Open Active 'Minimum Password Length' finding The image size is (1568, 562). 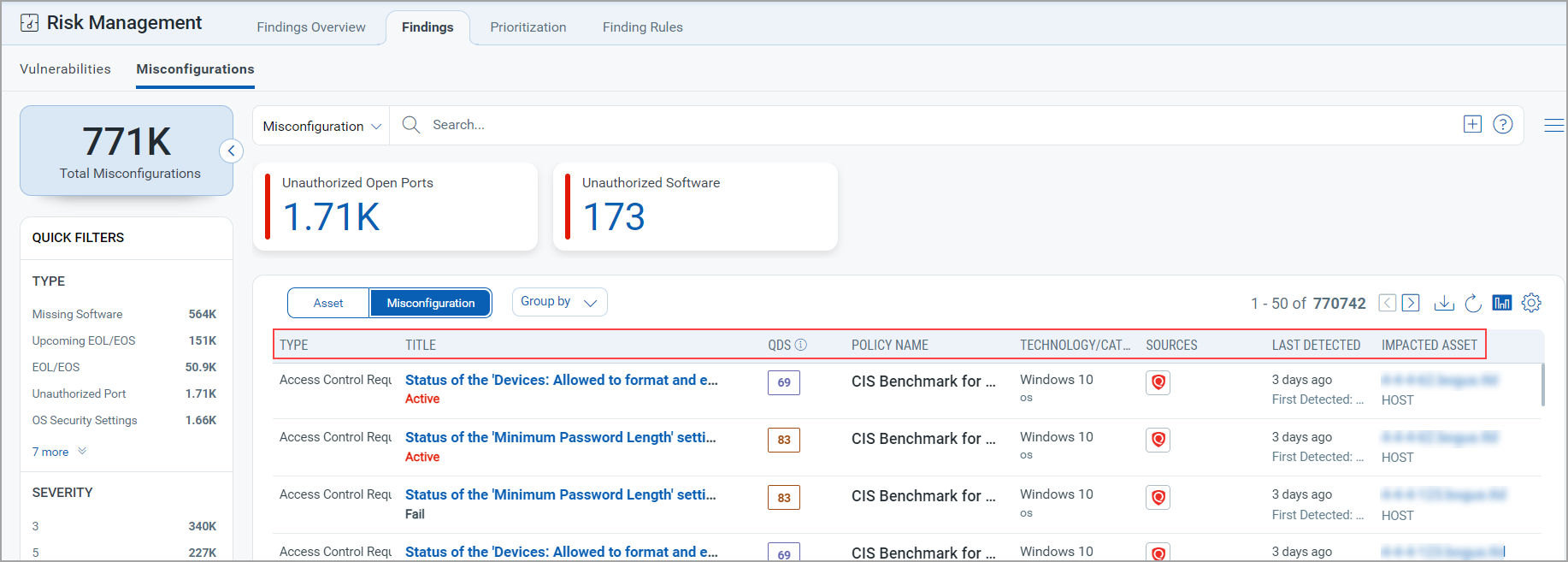coord(561,437)
